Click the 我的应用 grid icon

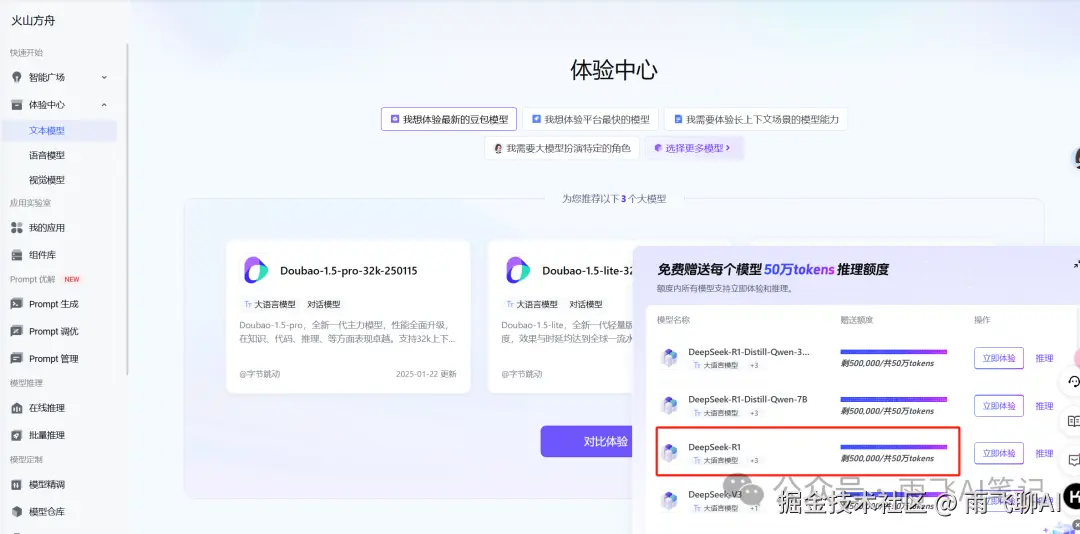click(x=17, y=227)
